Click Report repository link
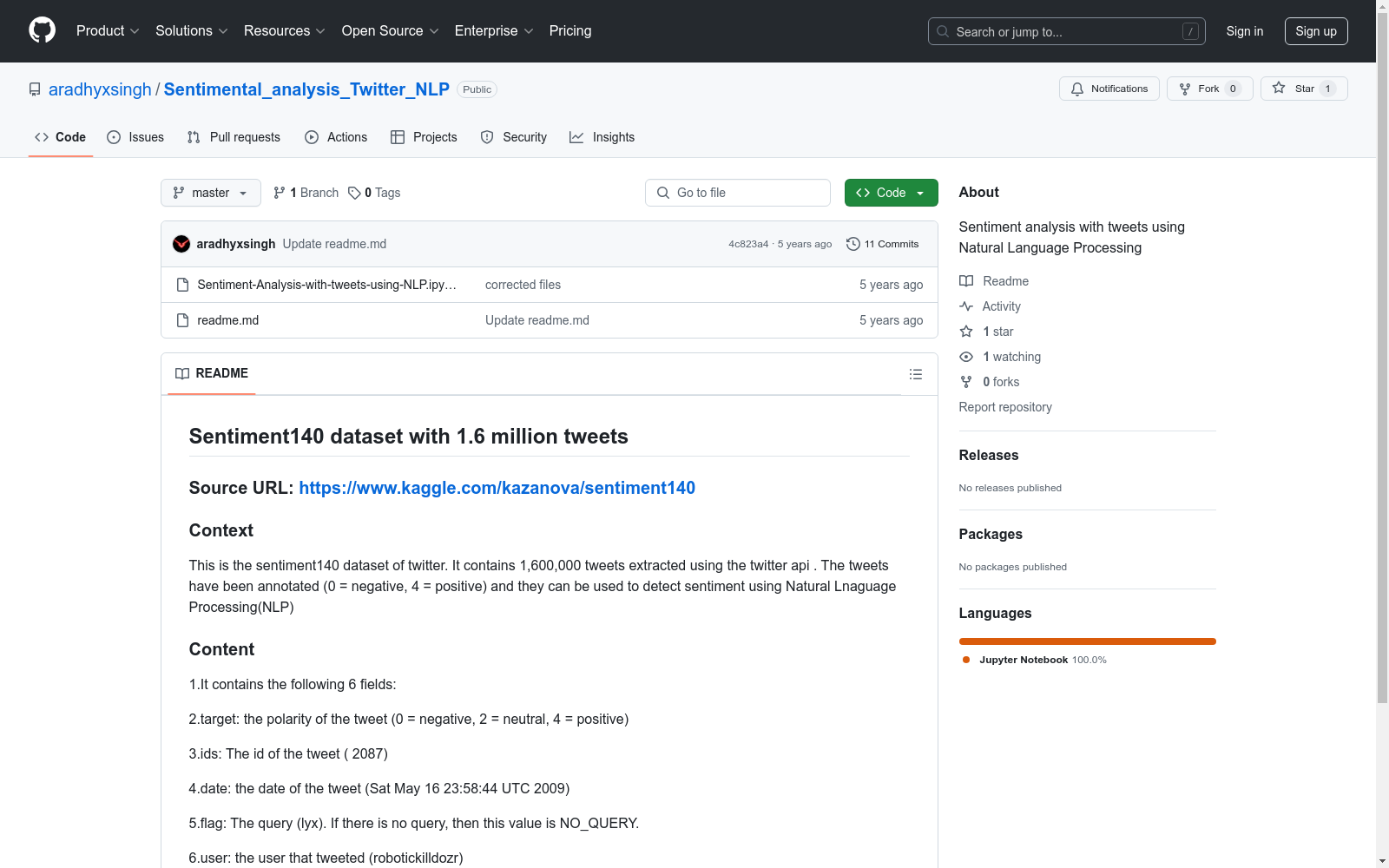The width and height of the screenshot is (1389, 868). pyautogui.click(x=1005, y=407)
